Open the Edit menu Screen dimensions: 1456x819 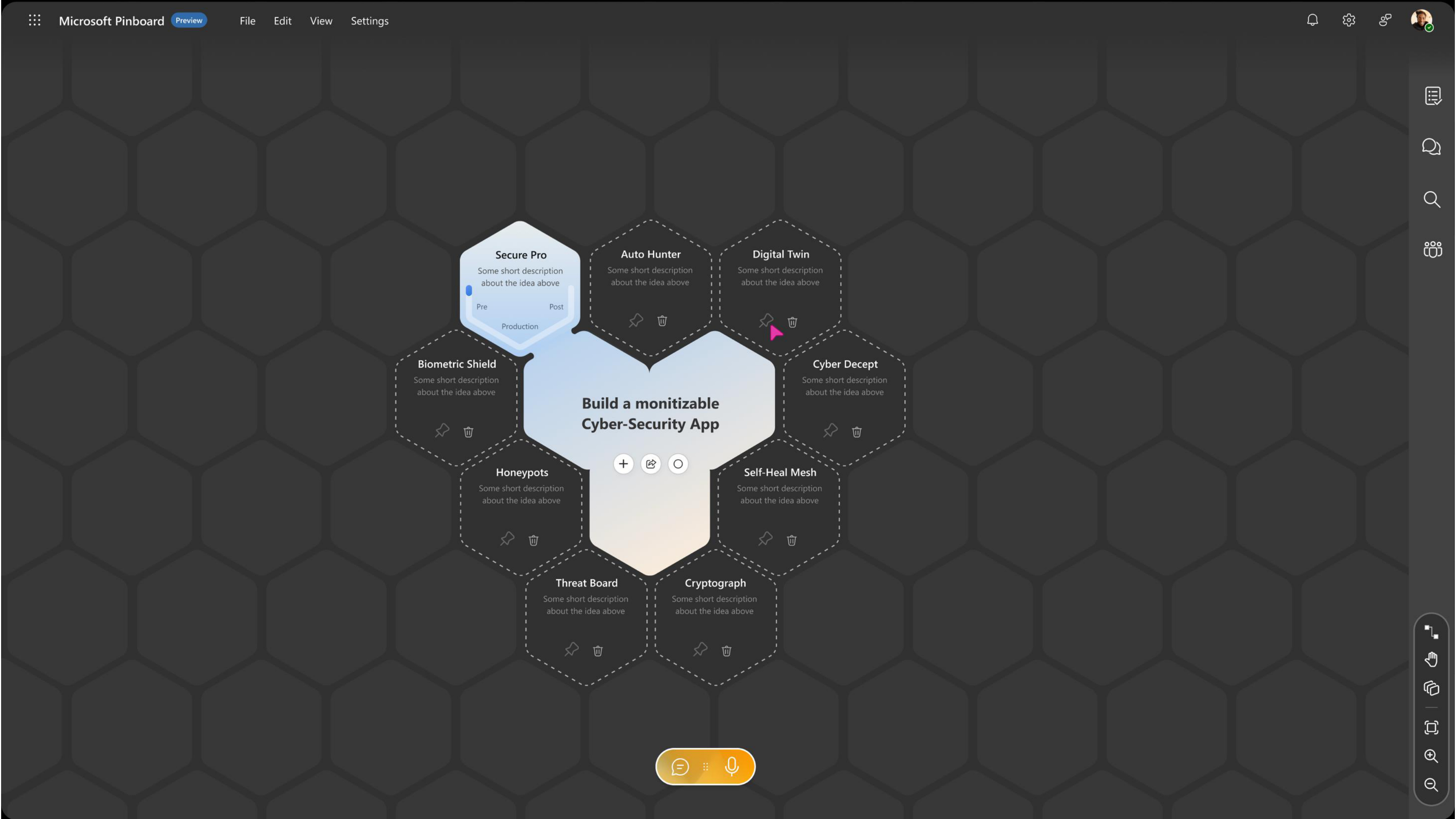click(x=282, y=21)
